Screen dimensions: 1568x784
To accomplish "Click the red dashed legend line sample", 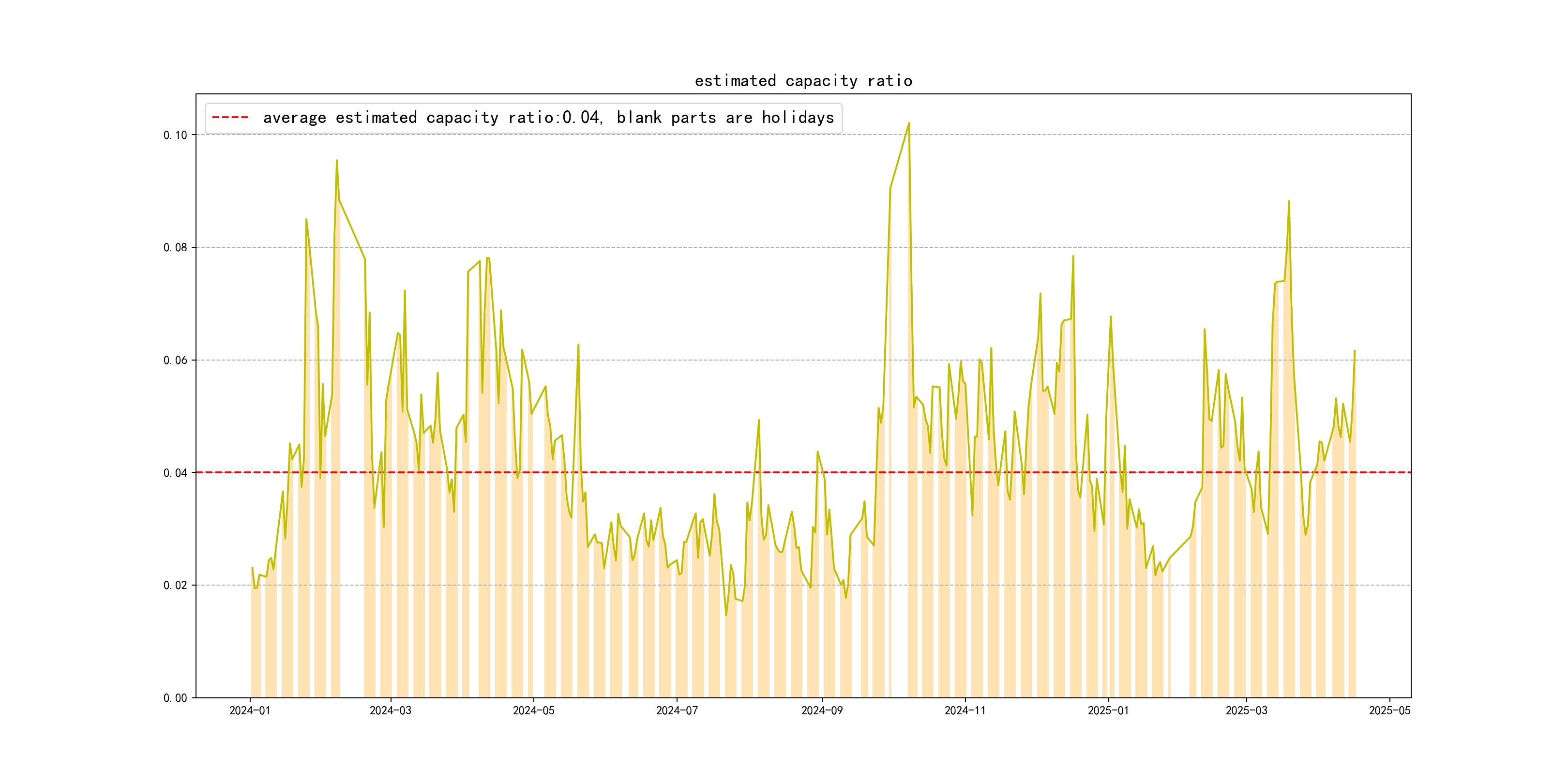I will [x=230, y=118].
